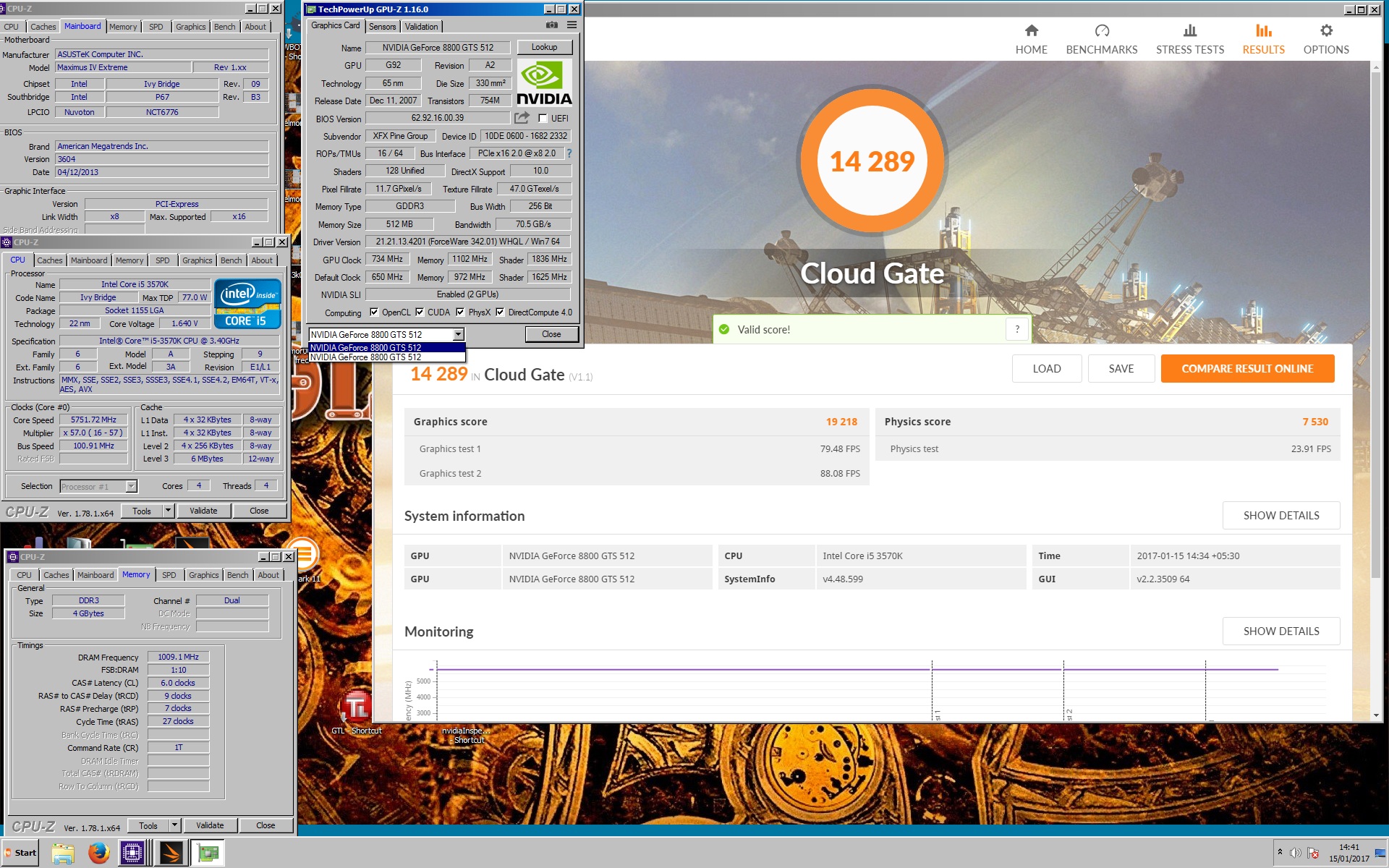Switch to CPU-Z via its taskbar icon
Viewport: 1389px width, 868px height.
coord(133,853)
